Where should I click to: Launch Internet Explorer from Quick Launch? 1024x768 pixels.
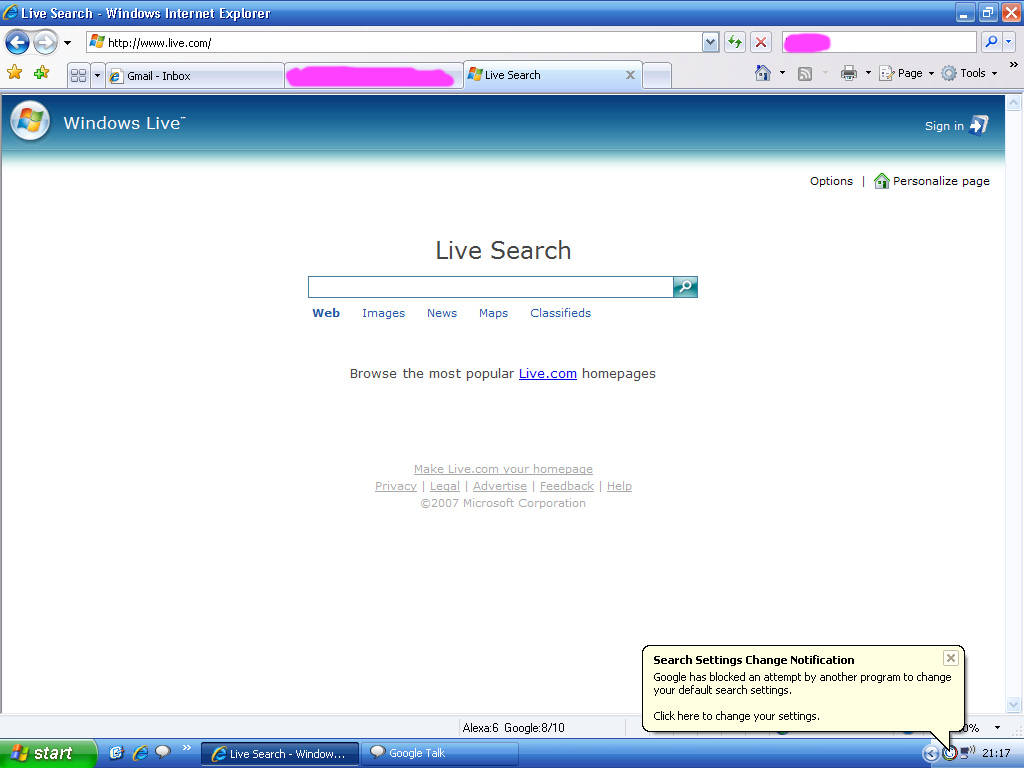coord(140,752)
